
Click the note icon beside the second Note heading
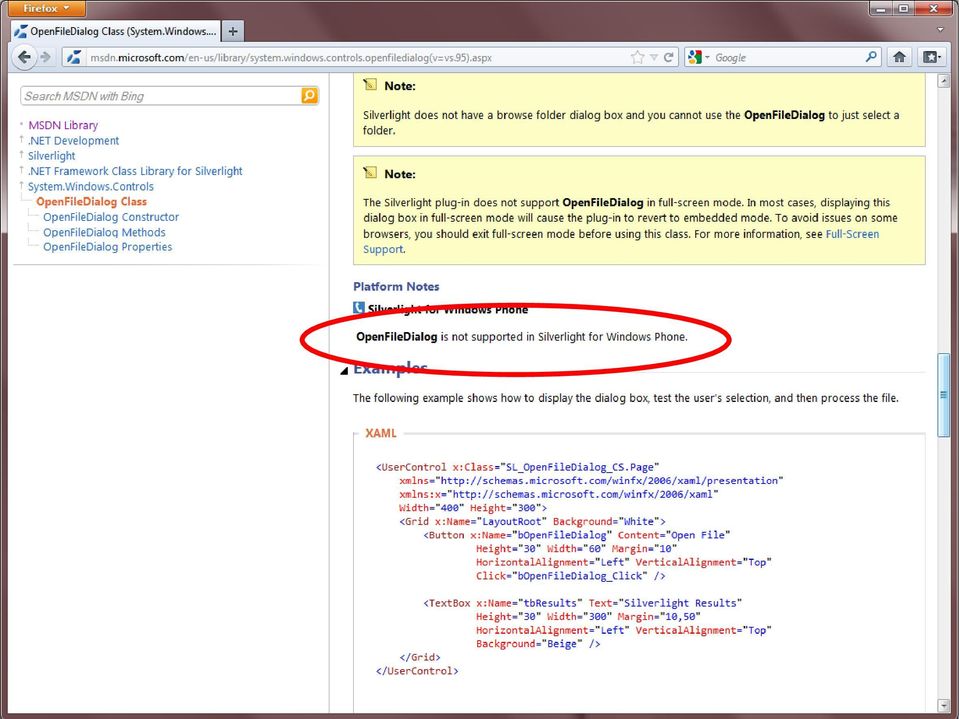tap(370, 172)
